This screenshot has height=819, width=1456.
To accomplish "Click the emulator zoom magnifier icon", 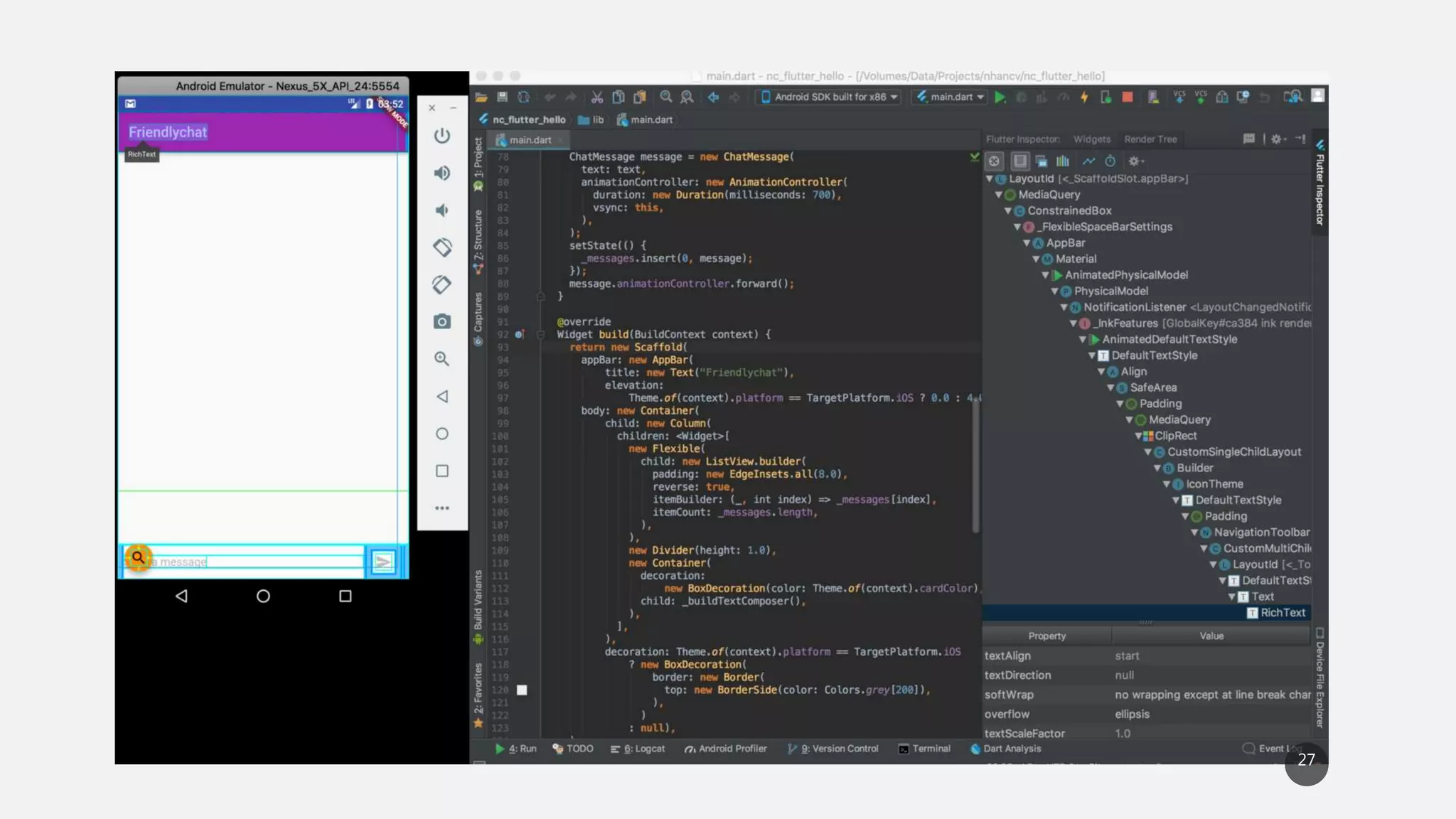I will pos(441,359).
